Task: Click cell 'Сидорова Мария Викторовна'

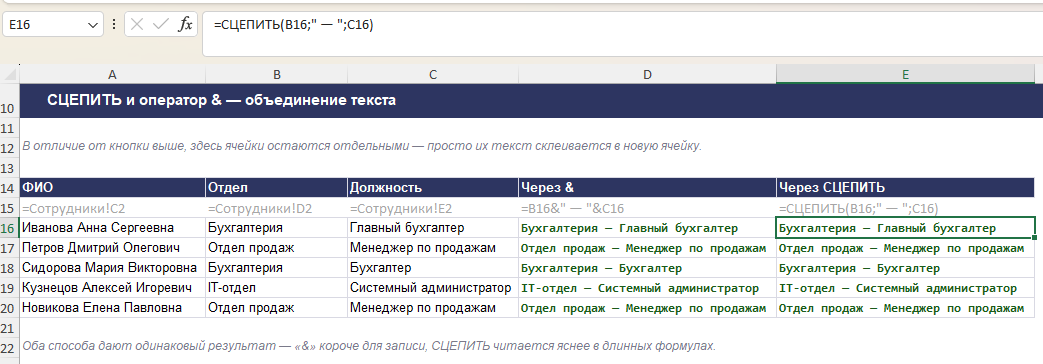Action: [x=112, y=268]
